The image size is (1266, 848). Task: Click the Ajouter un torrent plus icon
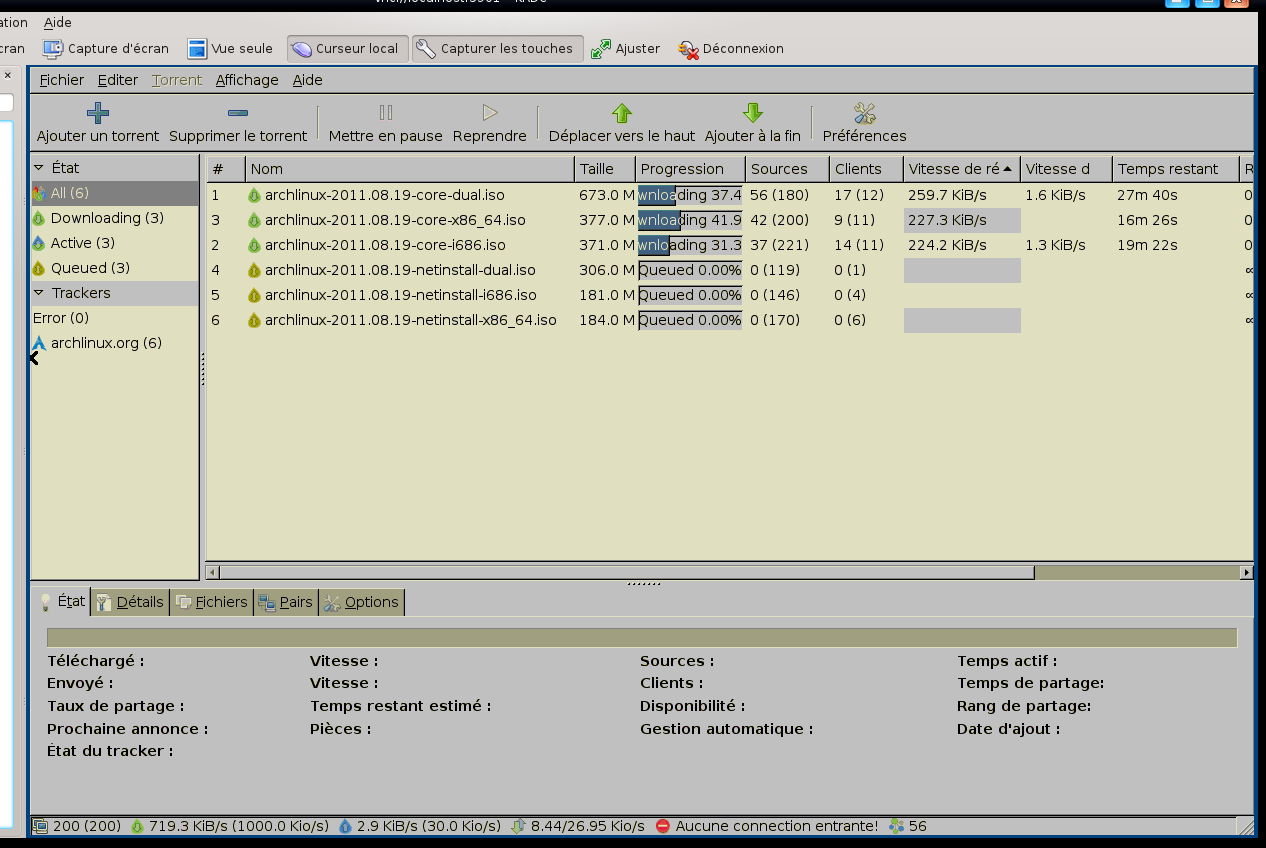98,113
